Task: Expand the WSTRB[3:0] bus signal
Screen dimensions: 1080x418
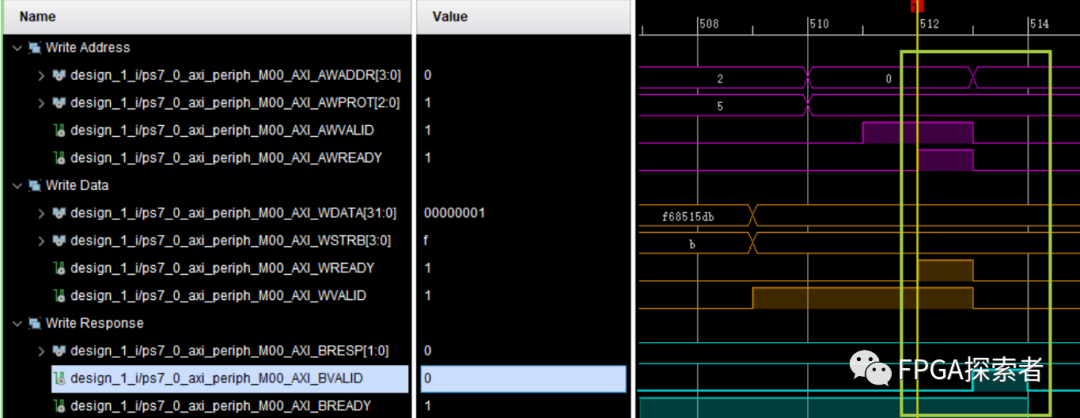Action: (x=42, y=240)
